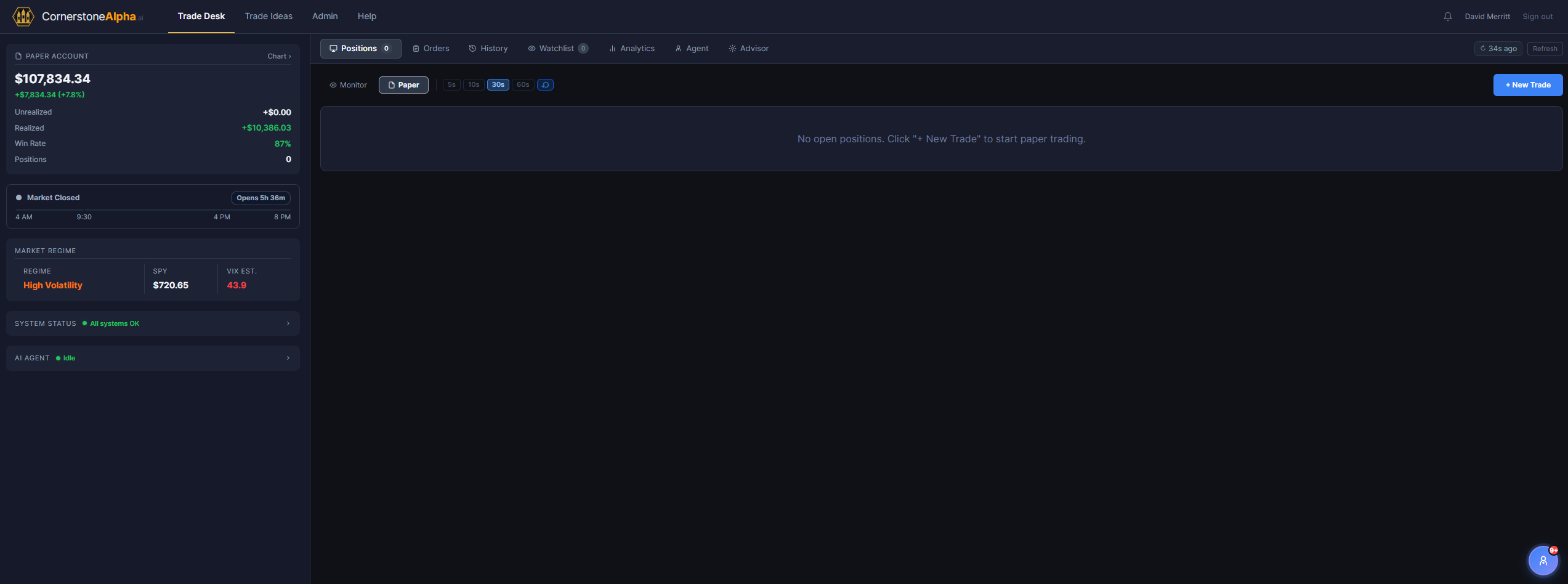Click the SPY price $720.65
This screenshot has width=1568, height=584.
(x=171, y=285)
